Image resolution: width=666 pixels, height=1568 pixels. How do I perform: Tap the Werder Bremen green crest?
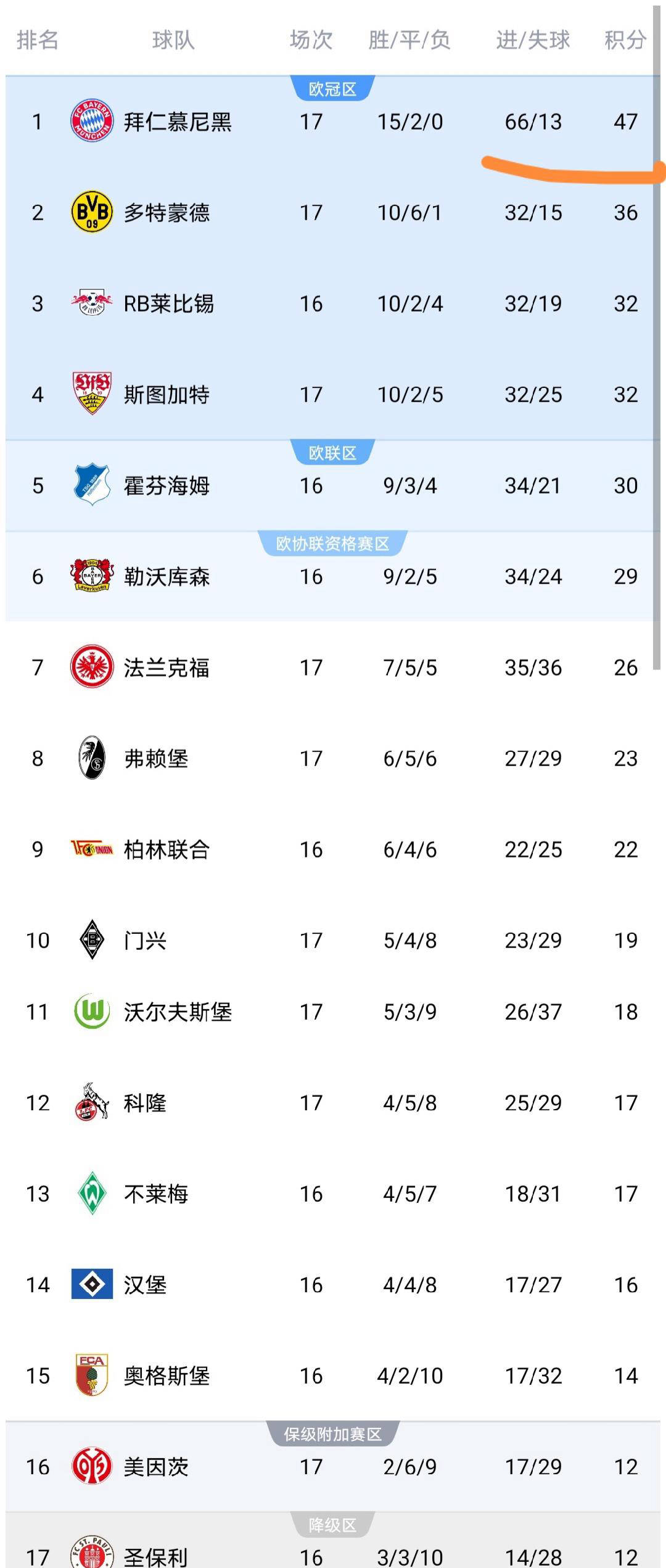[x=92, y=1193]
